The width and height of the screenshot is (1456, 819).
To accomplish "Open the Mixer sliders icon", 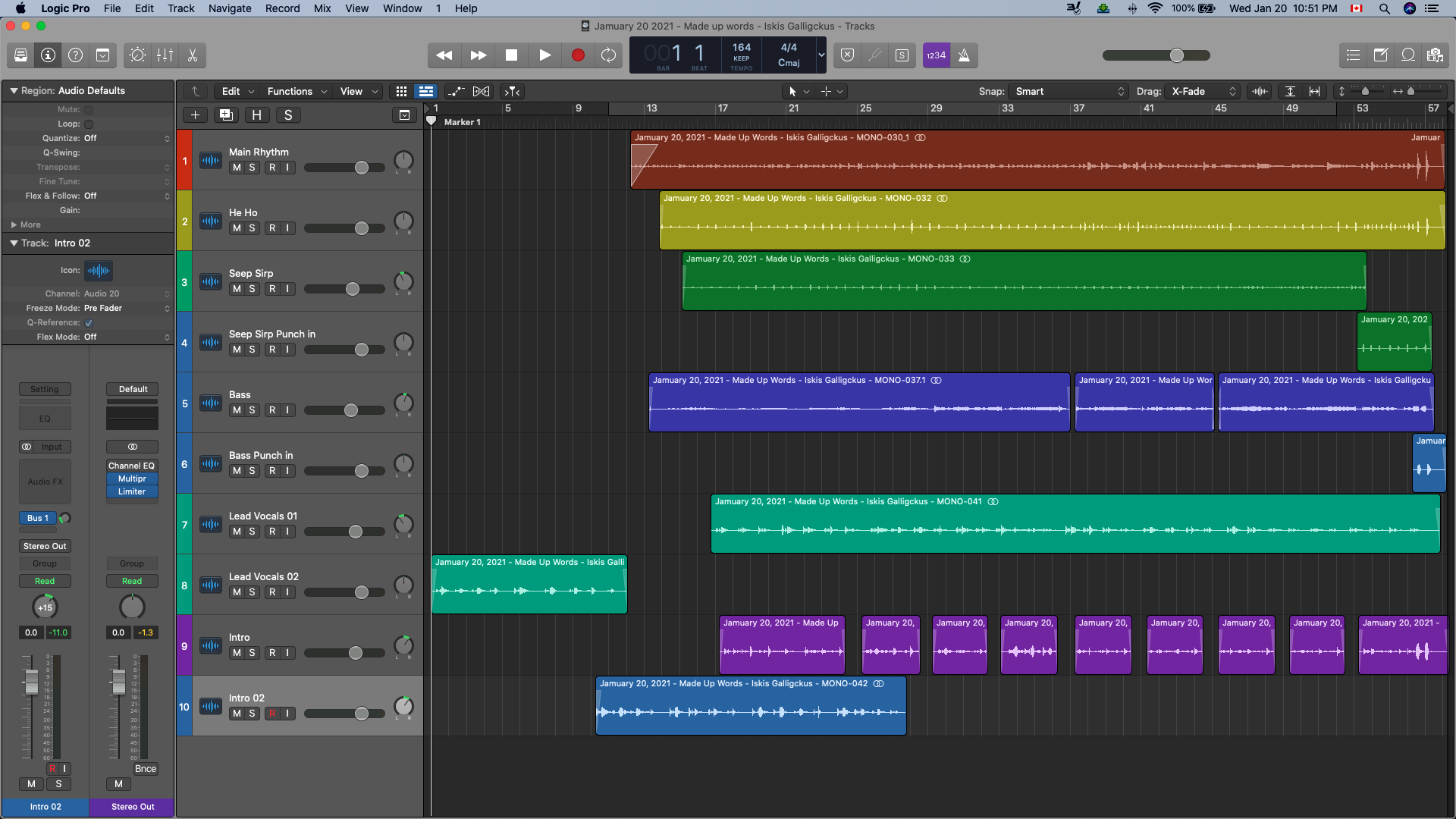I will click(165, 55).
